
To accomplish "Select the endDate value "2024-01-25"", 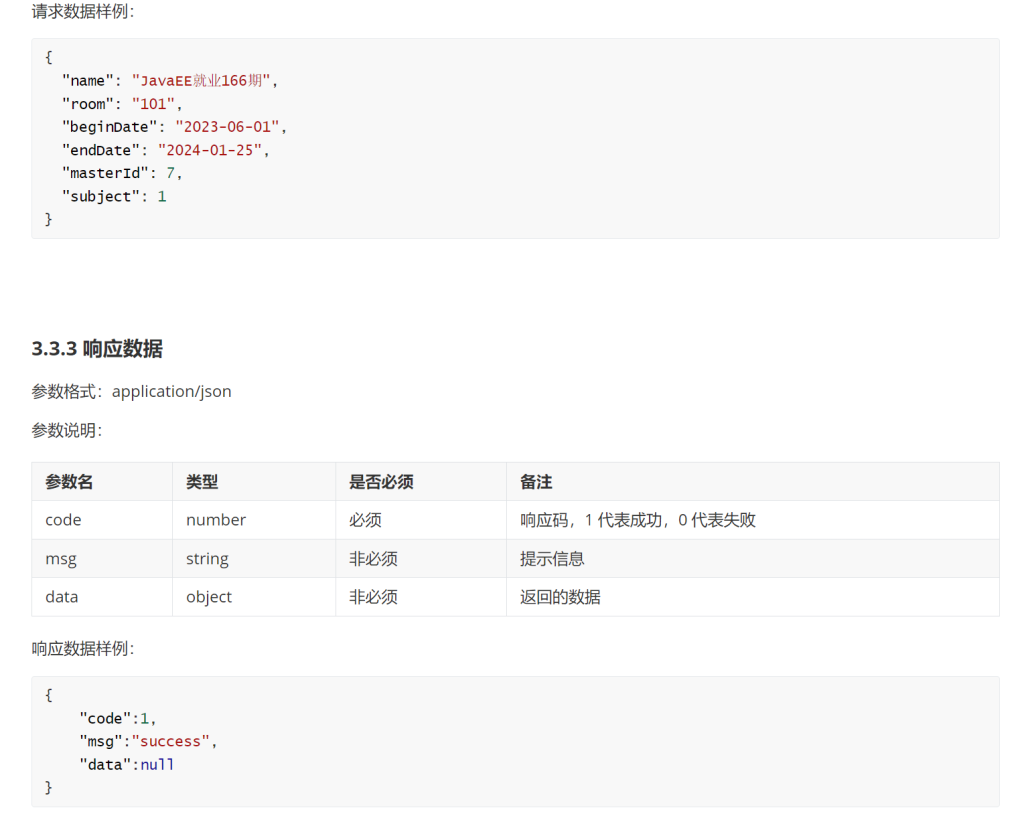I will point(214,150).
